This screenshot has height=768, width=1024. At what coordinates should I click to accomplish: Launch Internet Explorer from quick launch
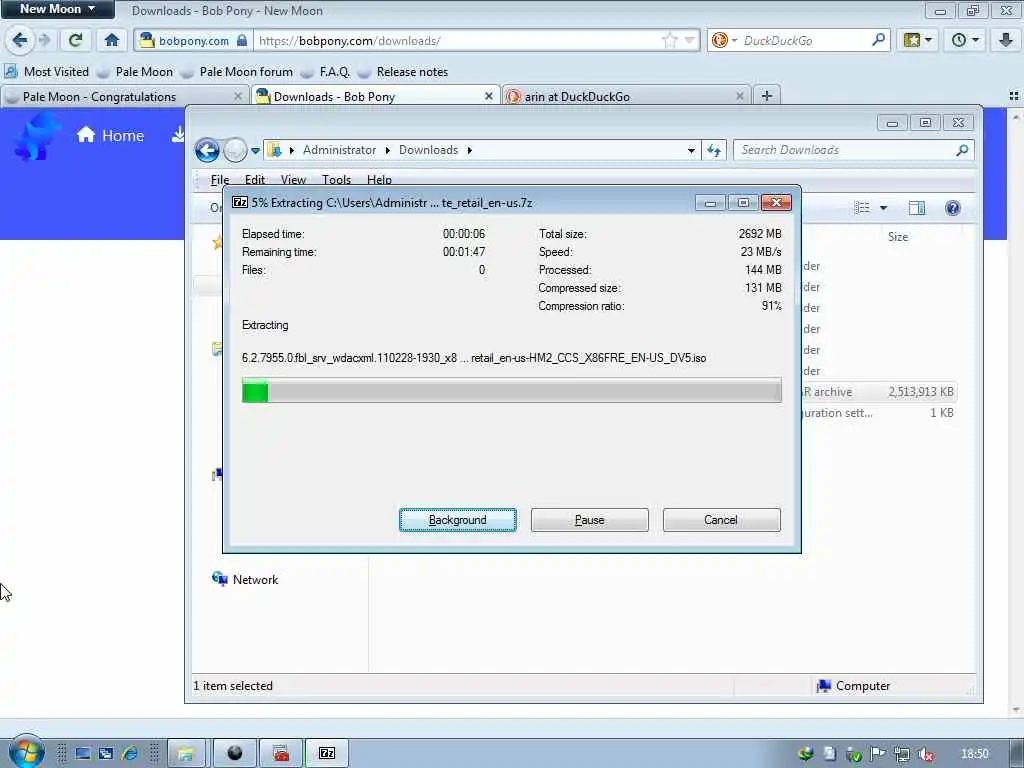click(130, 754)
